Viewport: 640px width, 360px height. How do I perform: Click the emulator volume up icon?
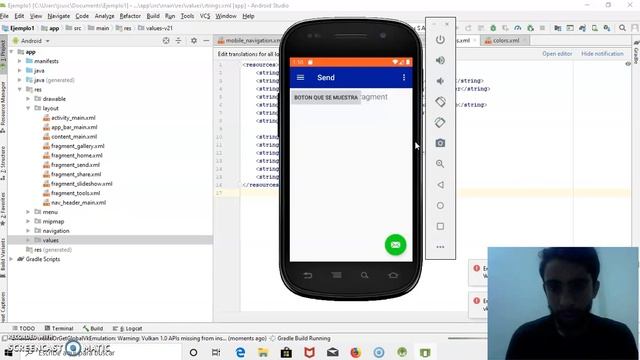(x=440, y=60)
